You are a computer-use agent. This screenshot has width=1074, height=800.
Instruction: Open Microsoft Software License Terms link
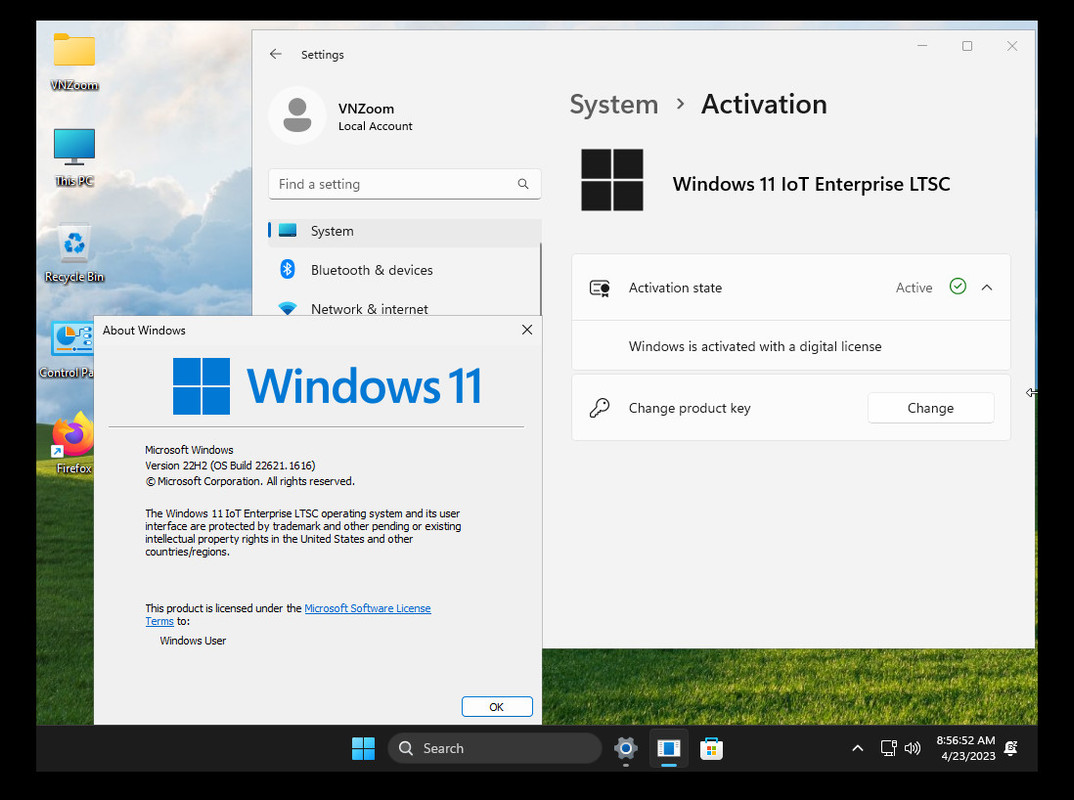pyautogui.click(x=367, y=608)
